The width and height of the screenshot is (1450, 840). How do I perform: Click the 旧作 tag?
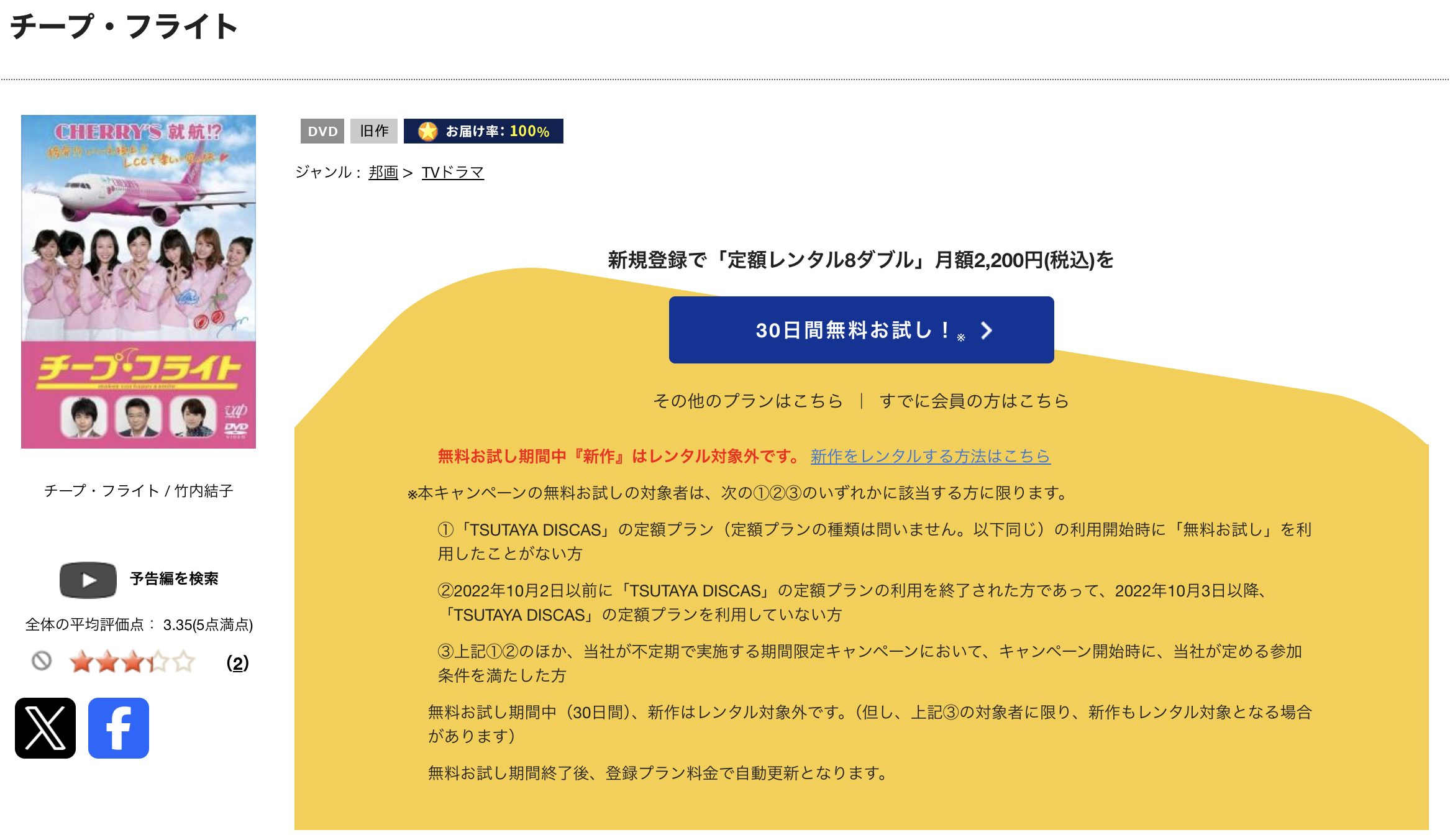(x=374, y=131)
